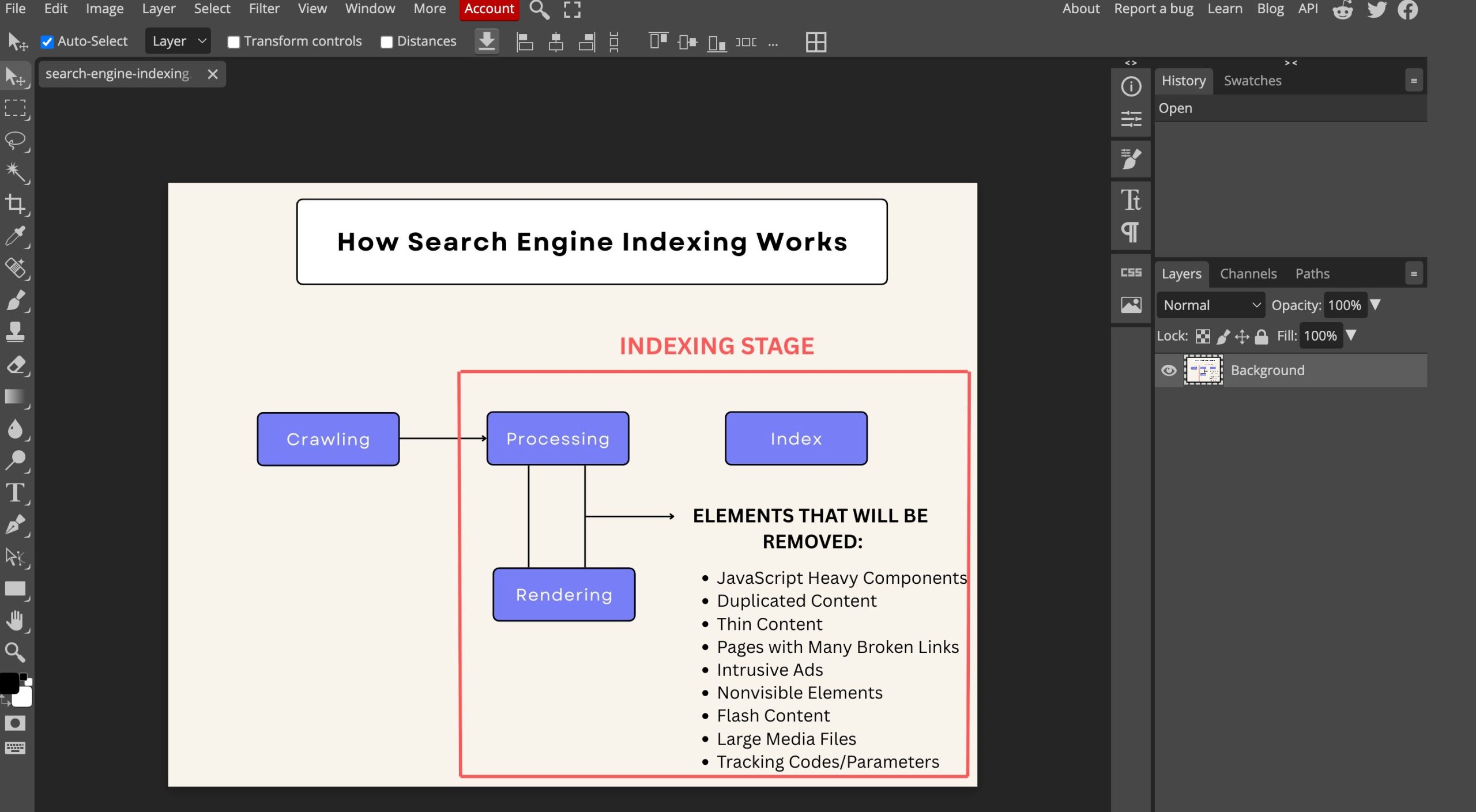This screenshot has width=1476, height=812.
Task: Select the Eyedropper tool
Action: point(16,236)
